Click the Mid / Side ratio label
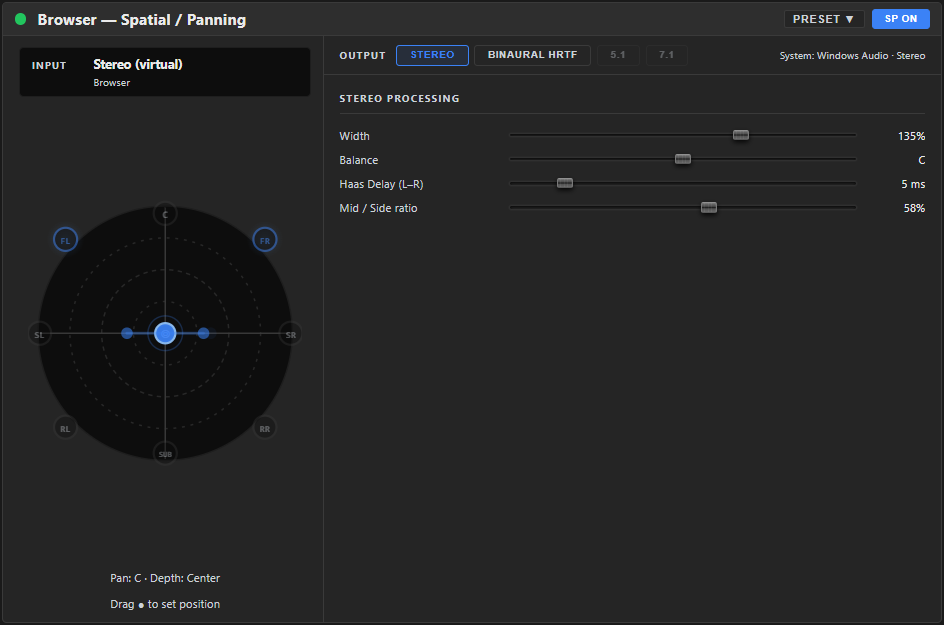The height and width of the screenshot is (625, 944). pos(378,208)
